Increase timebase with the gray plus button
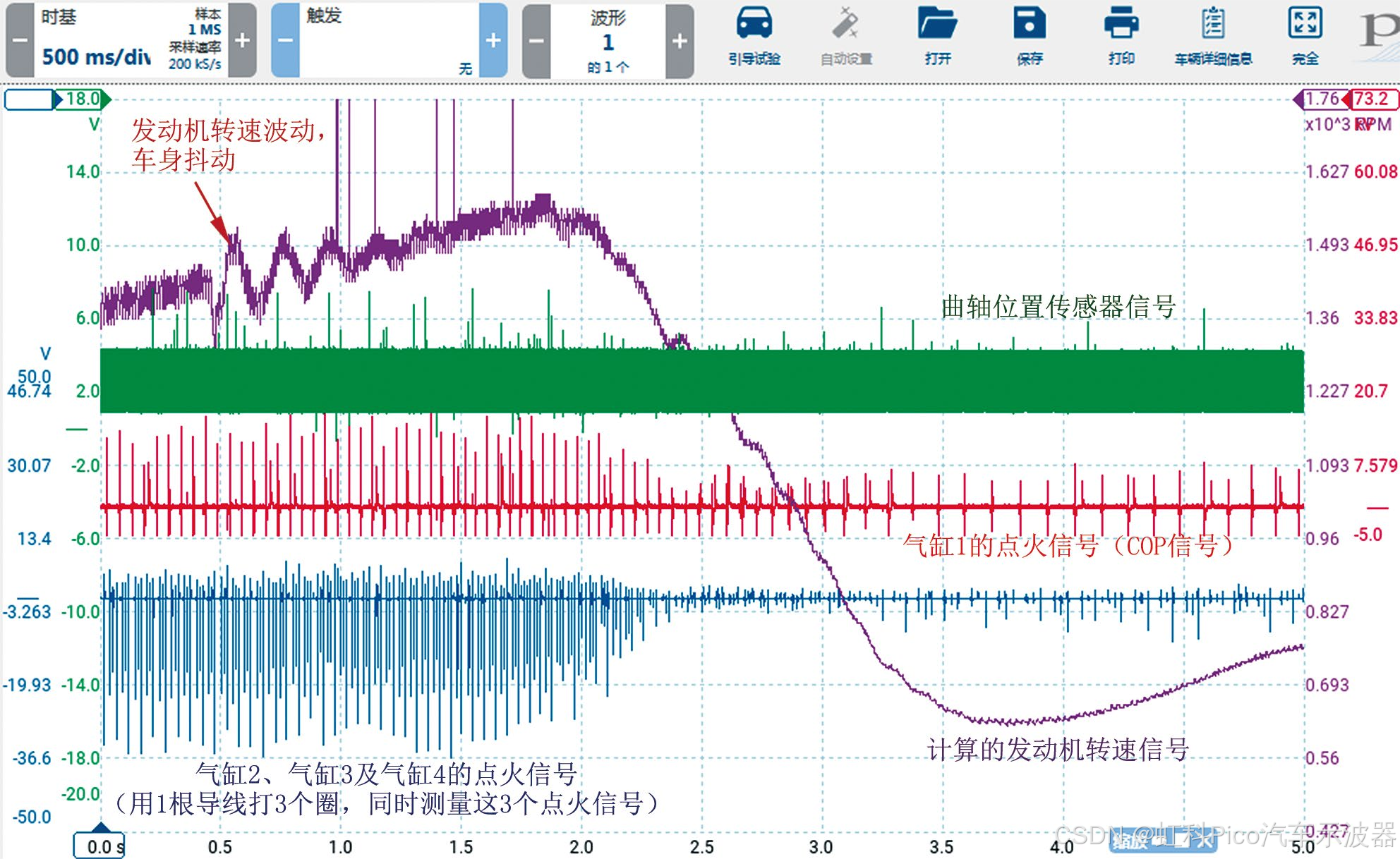 pos(242,40)
